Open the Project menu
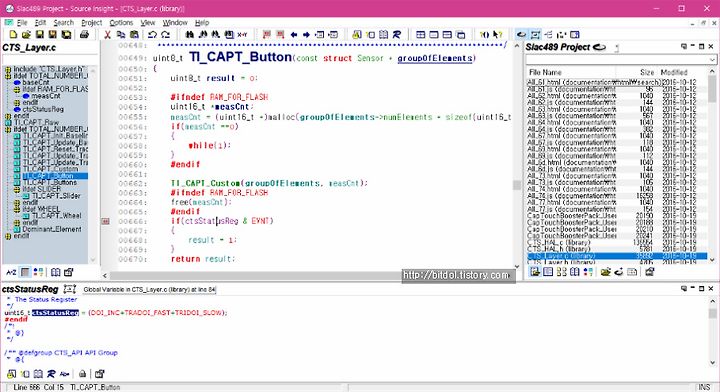Screen dimensions: 720x392 (91, 22)
